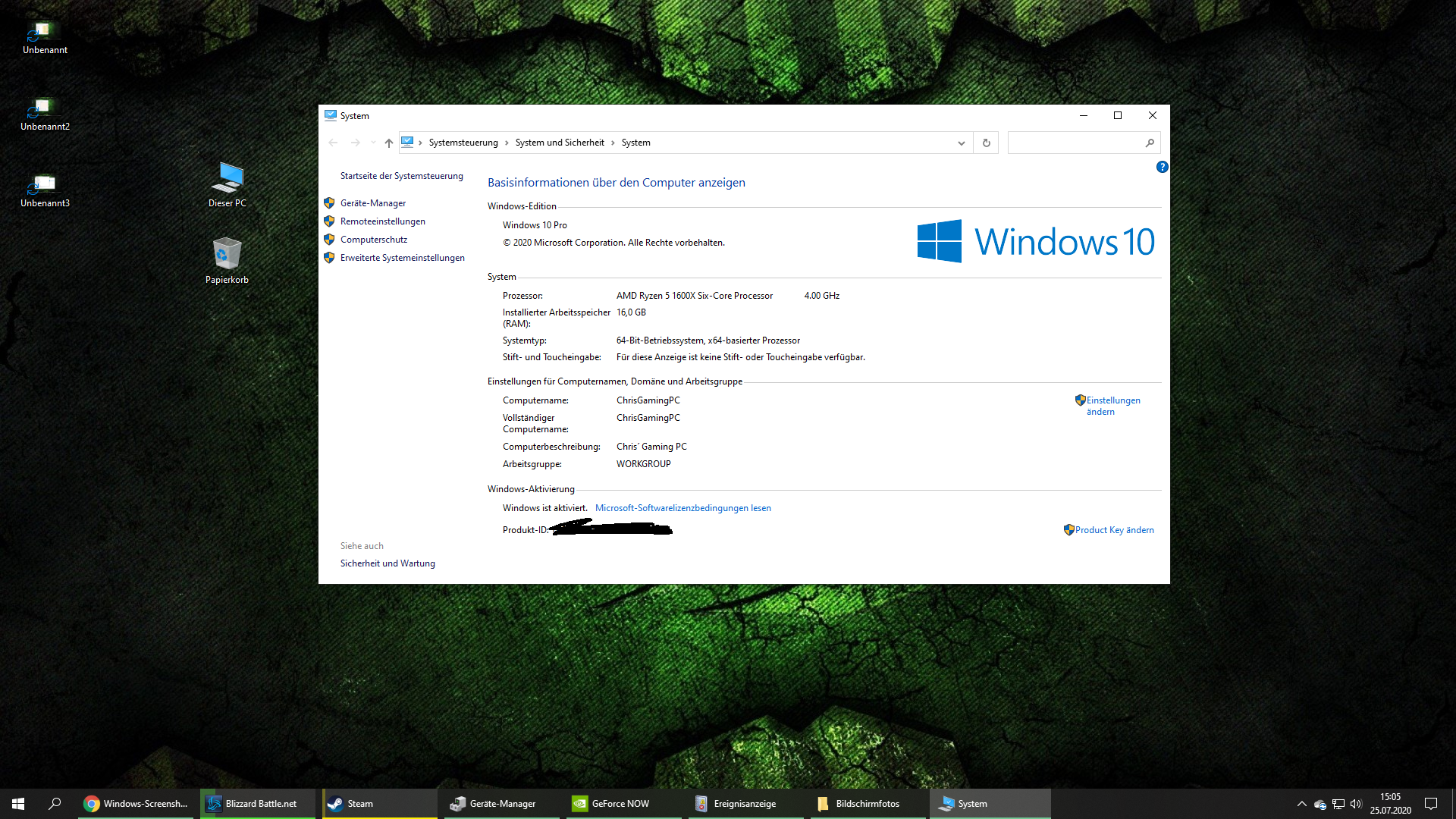Click the search magnifier icon in System window
Screen dimensions: 1456x819
coord(1150,143)
